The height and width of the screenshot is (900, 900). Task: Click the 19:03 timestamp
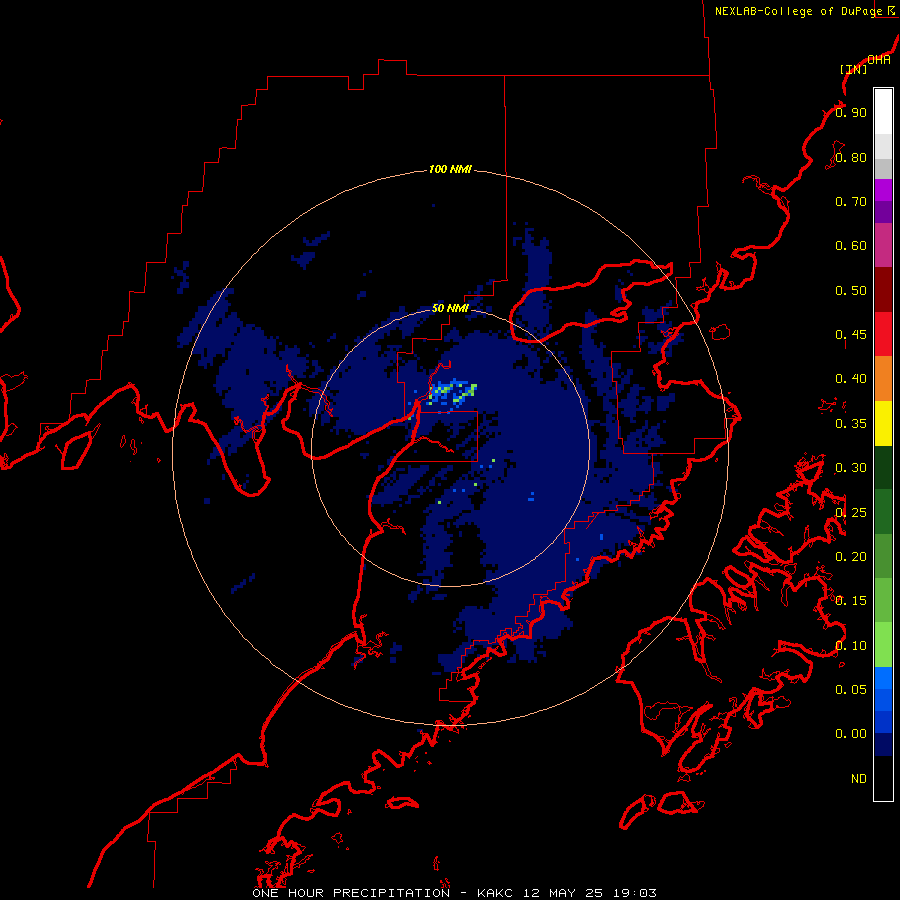tap(634, 893)
